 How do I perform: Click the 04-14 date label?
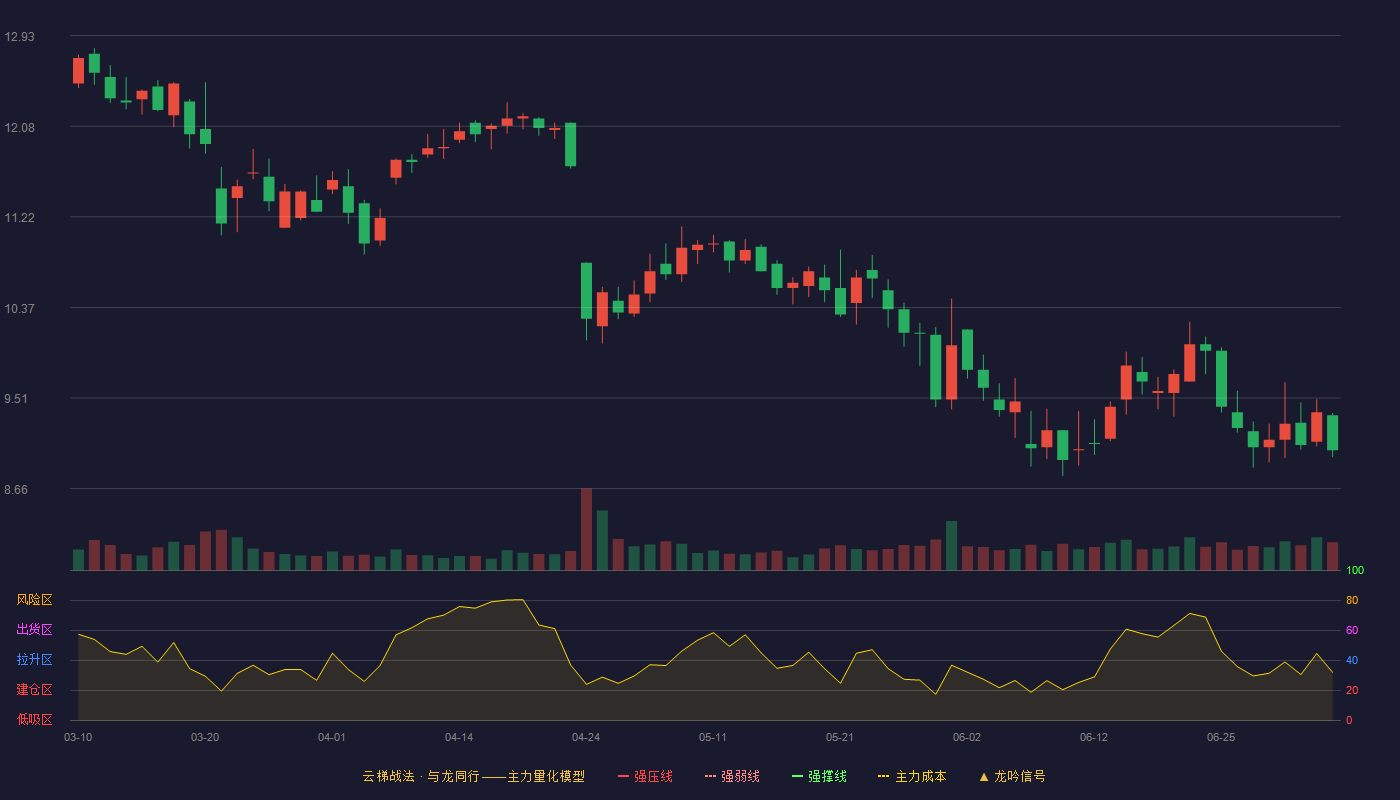459,737
